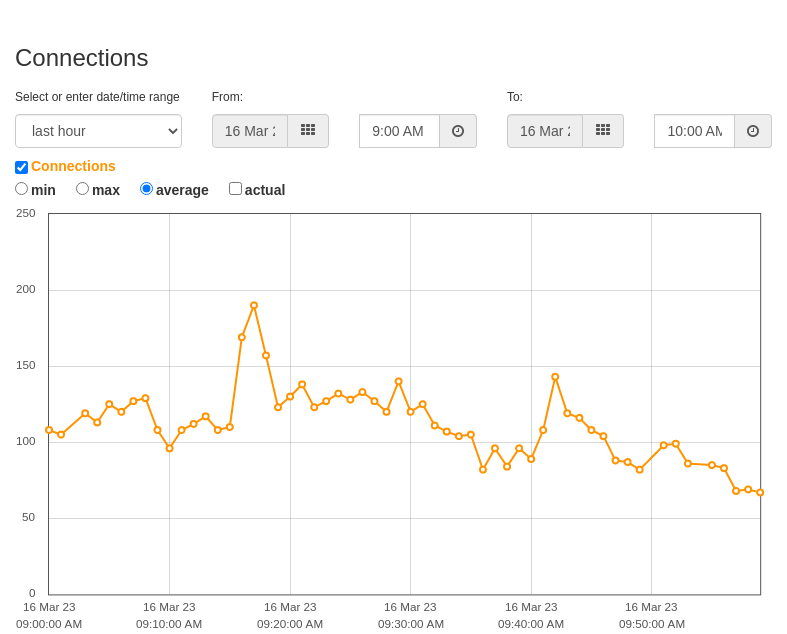787x634 pixels.
Task: Click the 9:00 AM From time field
Action: pos(400,131)
